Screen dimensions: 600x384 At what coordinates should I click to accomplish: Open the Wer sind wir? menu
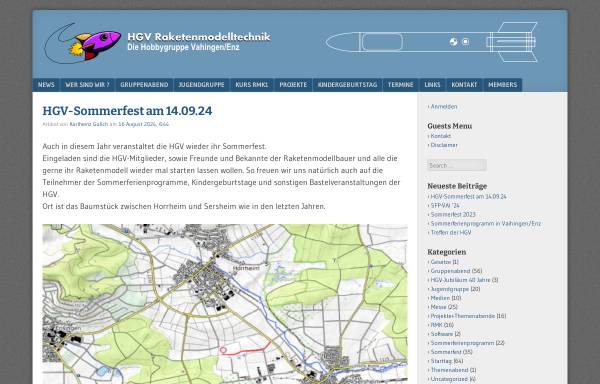tap(87, 85)
